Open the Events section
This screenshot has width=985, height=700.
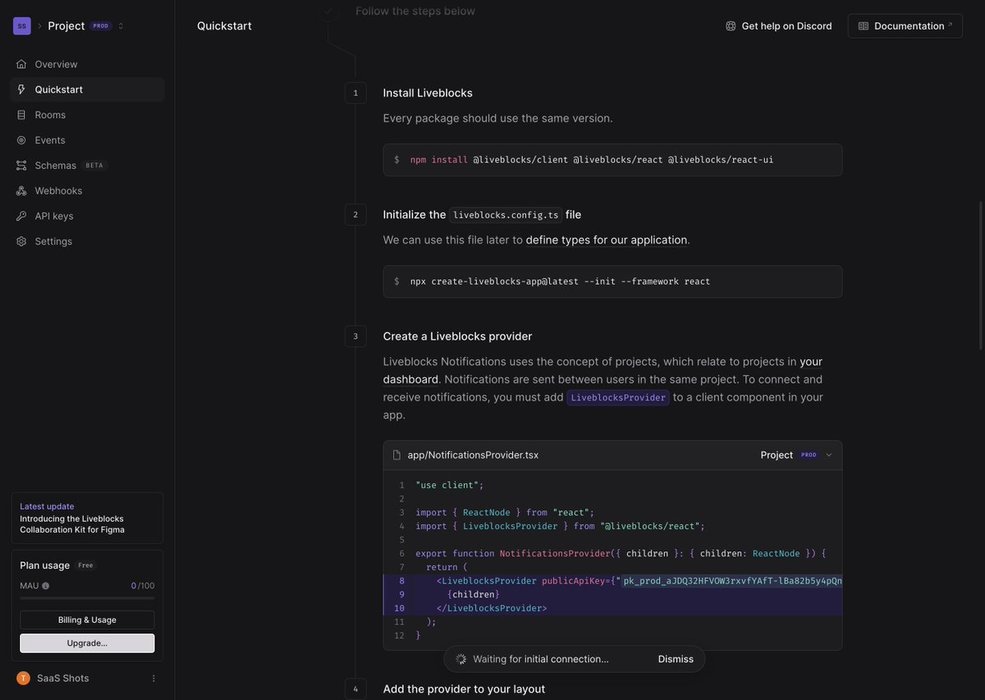(x=87, y=140)
